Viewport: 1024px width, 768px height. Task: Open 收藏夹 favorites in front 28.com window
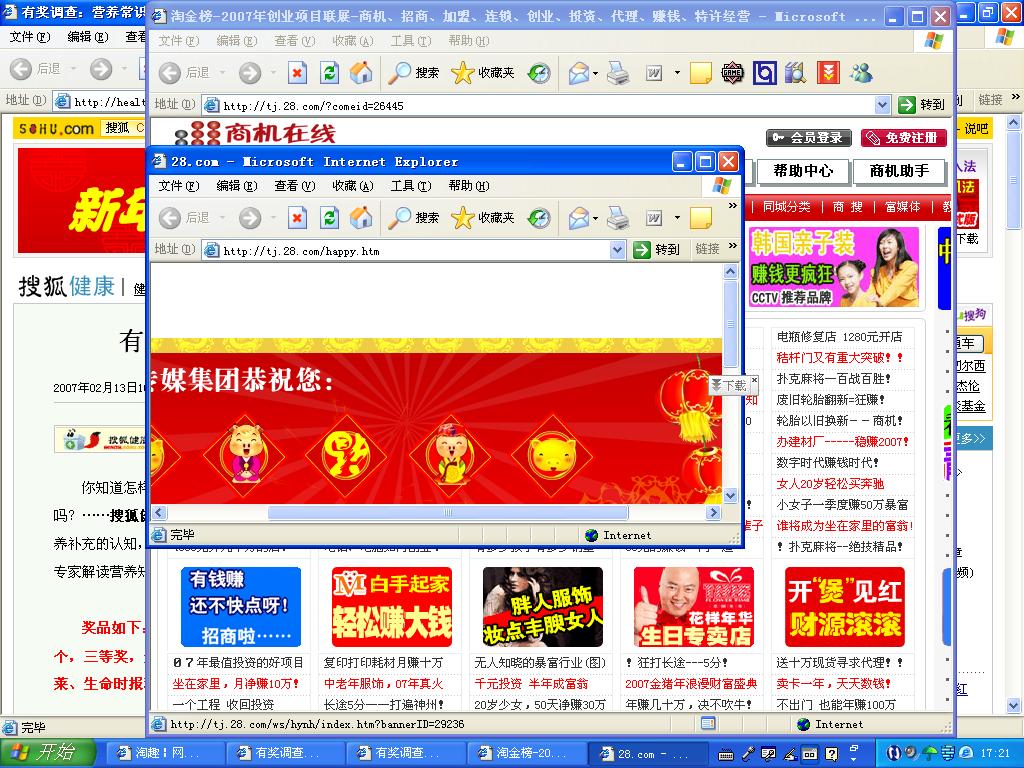pos(483,217)
